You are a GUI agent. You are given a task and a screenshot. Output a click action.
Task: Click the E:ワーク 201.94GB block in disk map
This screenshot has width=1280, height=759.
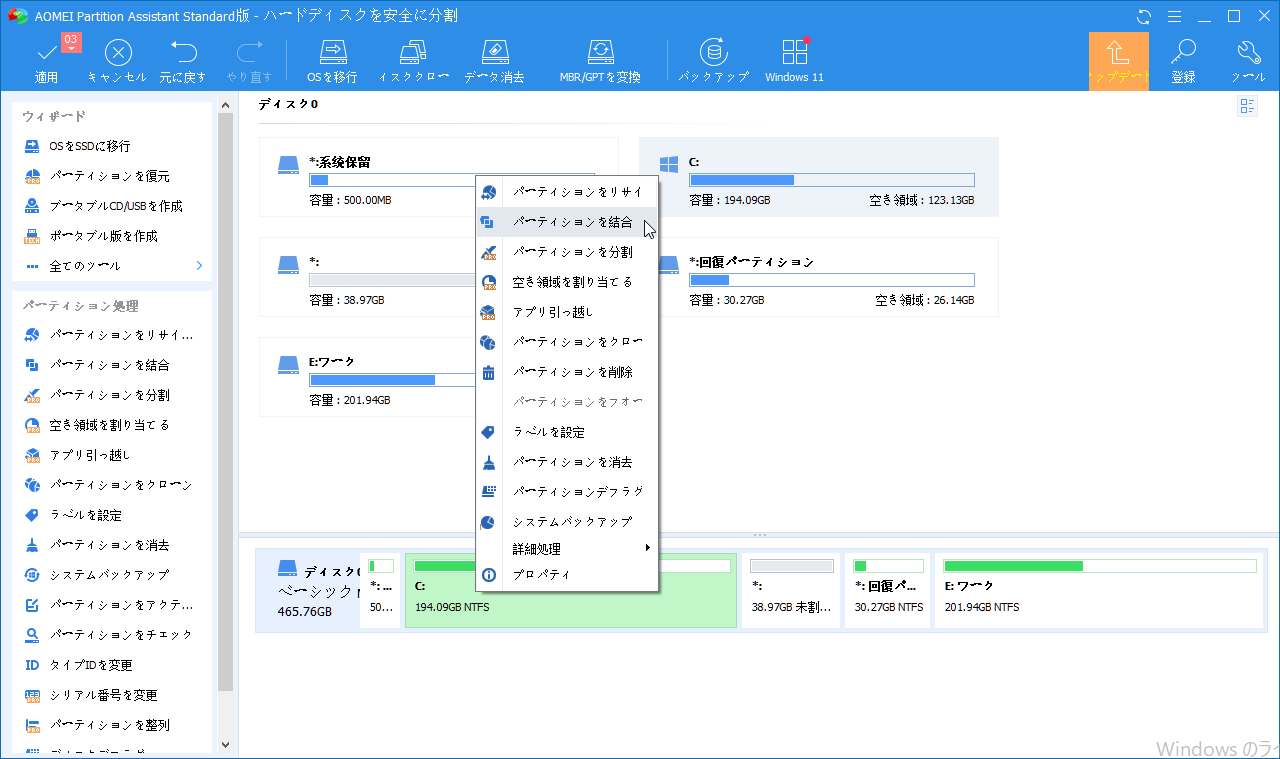click(x=1097, y=591)
